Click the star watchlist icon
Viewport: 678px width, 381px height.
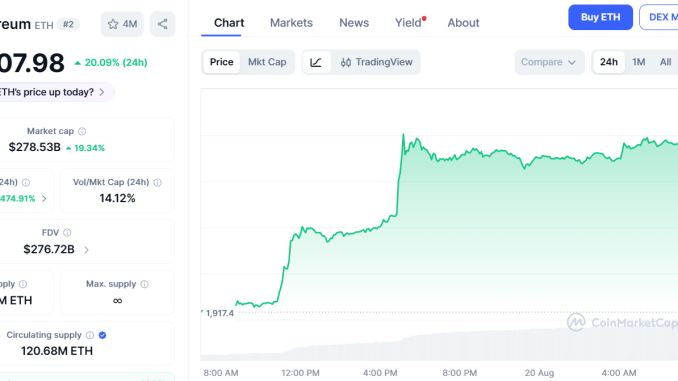point(113,24)
